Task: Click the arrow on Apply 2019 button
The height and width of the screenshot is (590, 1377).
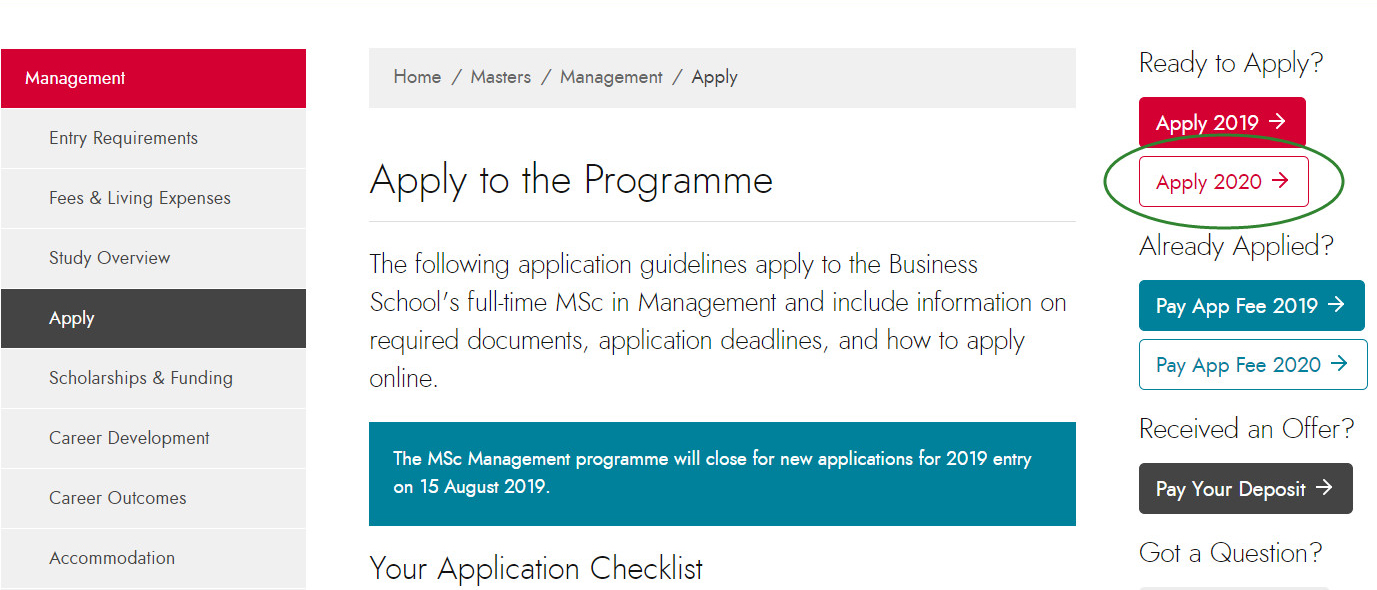Action: point(1277,122)
